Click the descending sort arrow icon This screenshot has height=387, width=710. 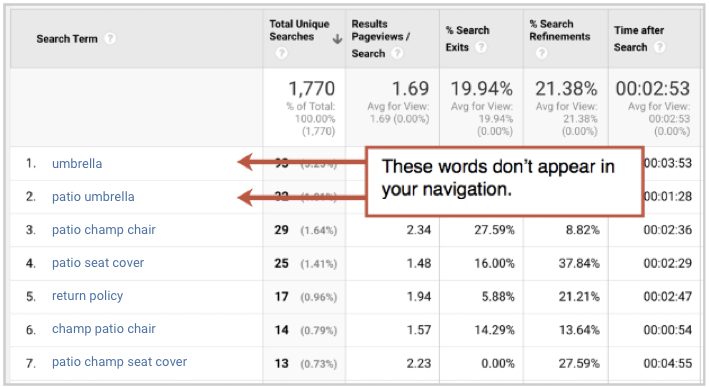(337, 39)
